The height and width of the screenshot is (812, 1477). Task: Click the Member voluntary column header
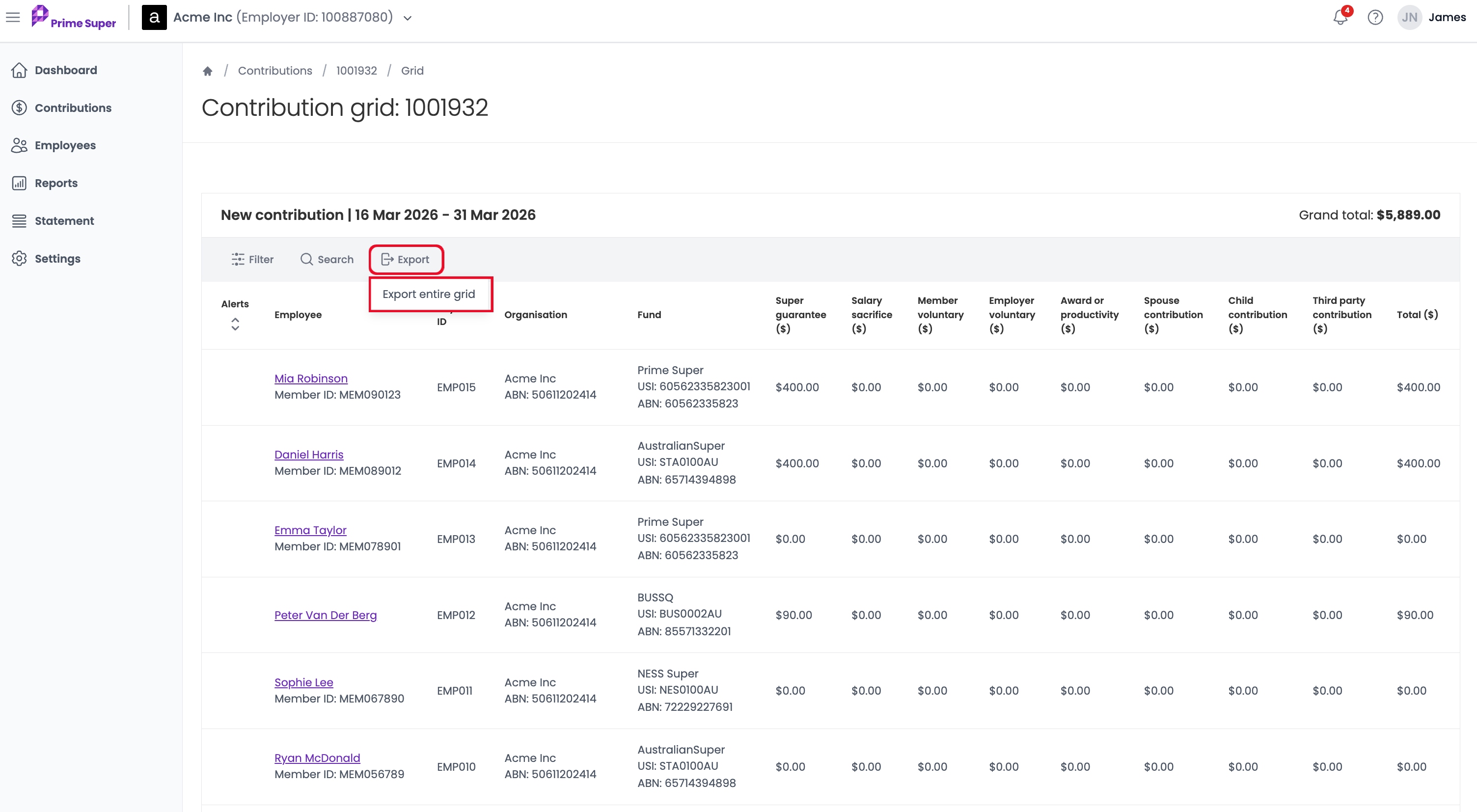tap(940, 315)
